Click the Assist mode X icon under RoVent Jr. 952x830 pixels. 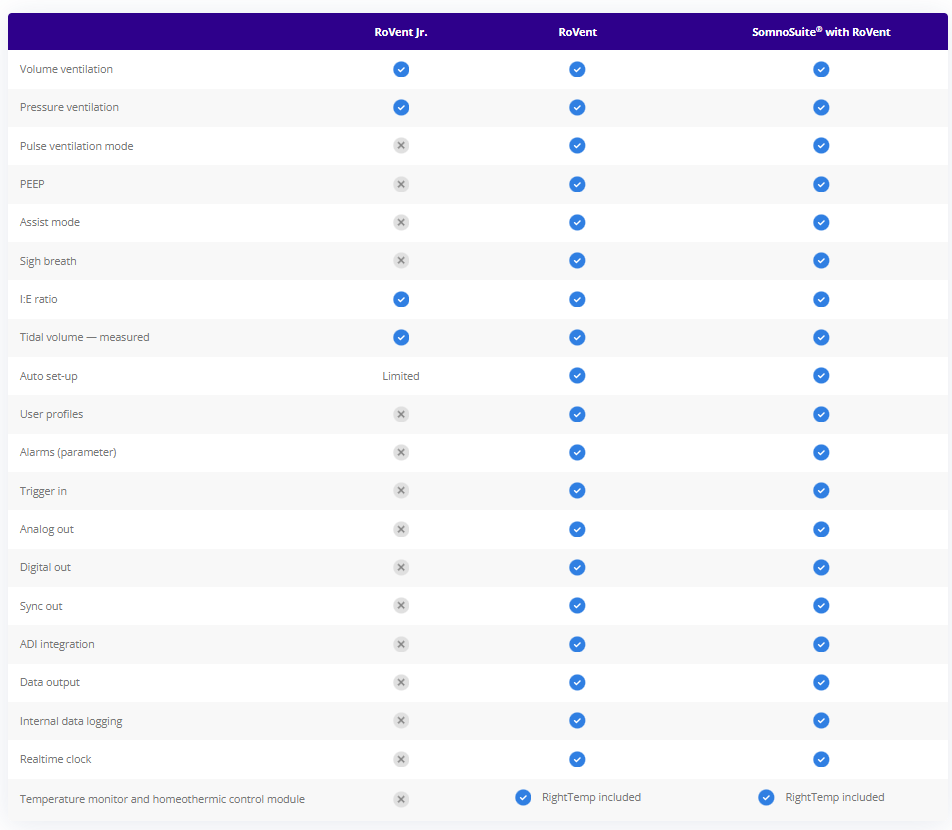(401, 222)
